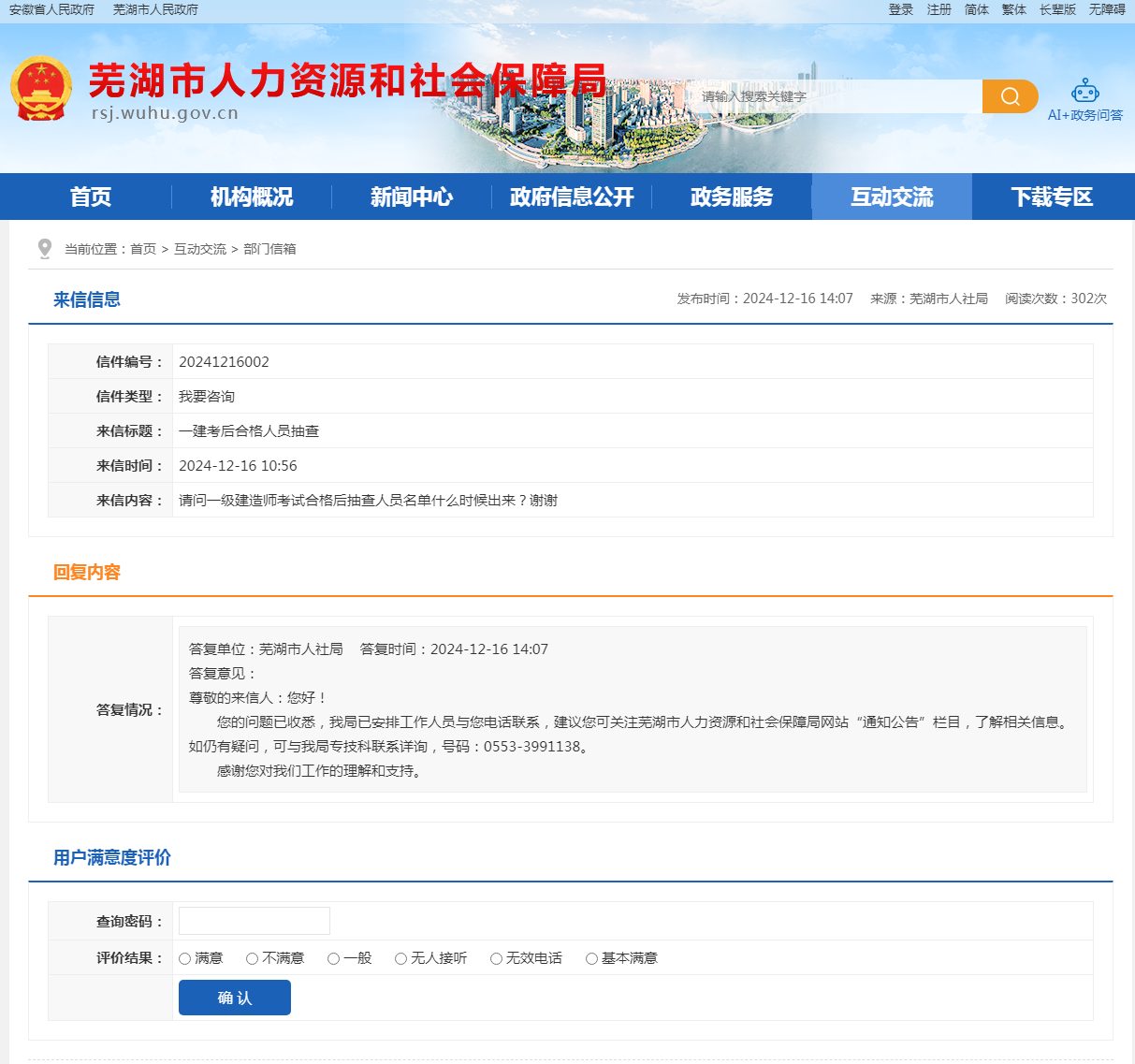This screenshot has width=1135, height=1064.
Task: Switch to 繁体 language version
Action: (1013, 9)
